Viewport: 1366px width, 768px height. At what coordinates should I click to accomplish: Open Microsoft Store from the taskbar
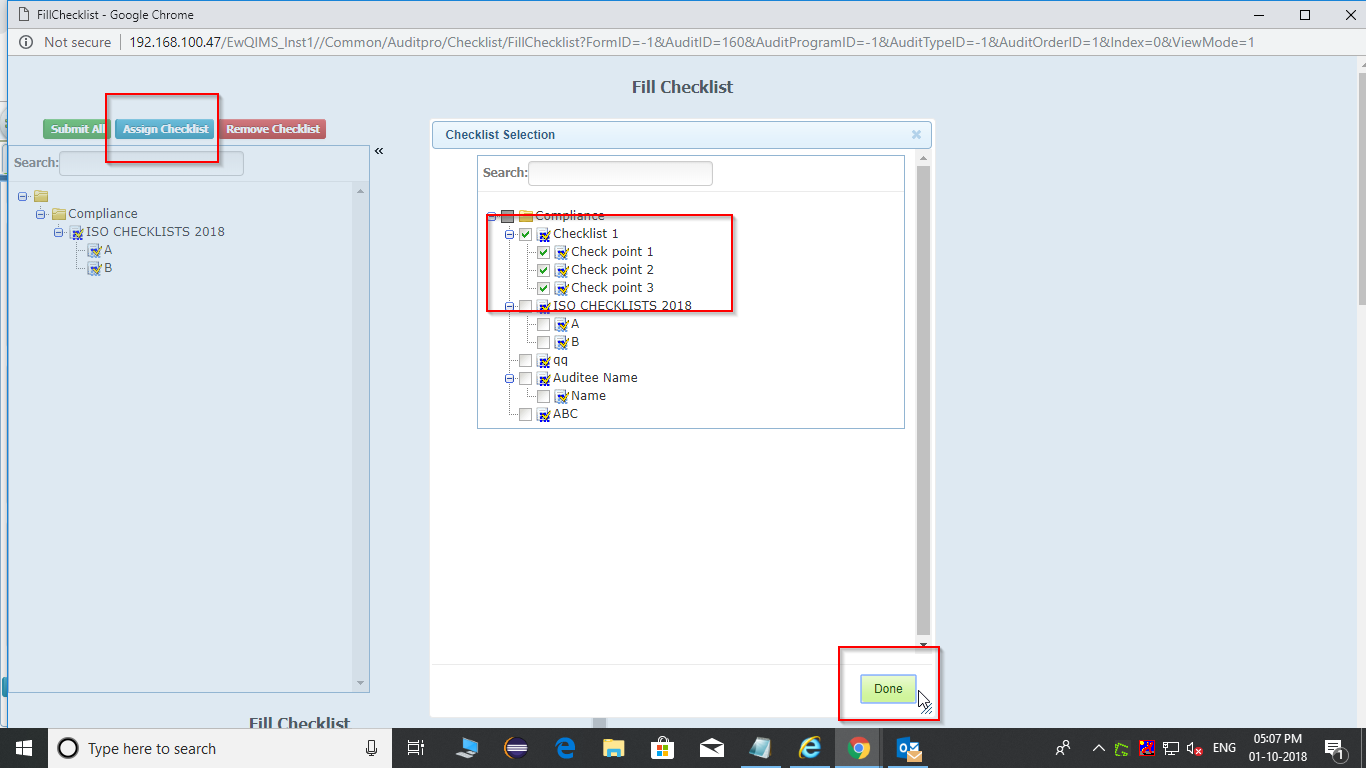pos(662,748)
